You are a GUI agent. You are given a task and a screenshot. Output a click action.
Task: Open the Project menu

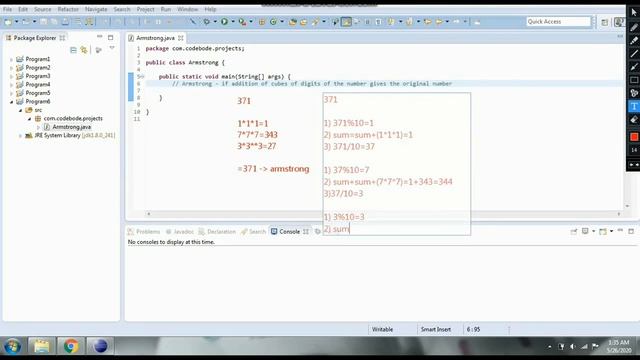point(145,9)
